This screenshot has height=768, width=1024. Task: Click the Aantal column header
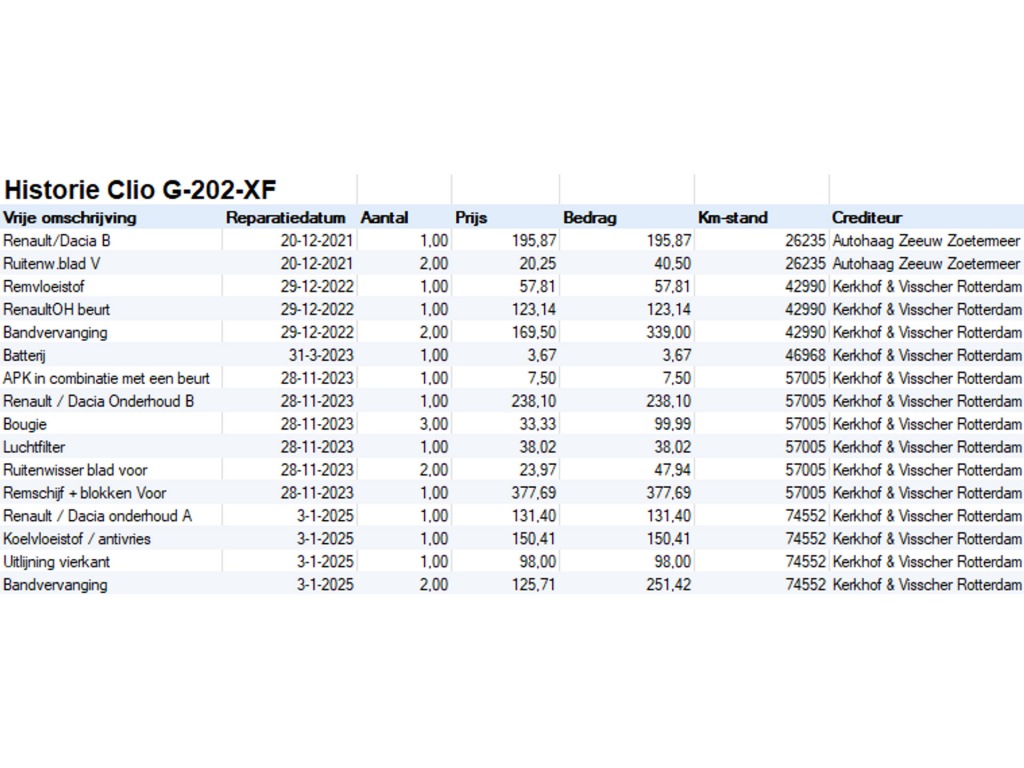click(x=385, y=218)
